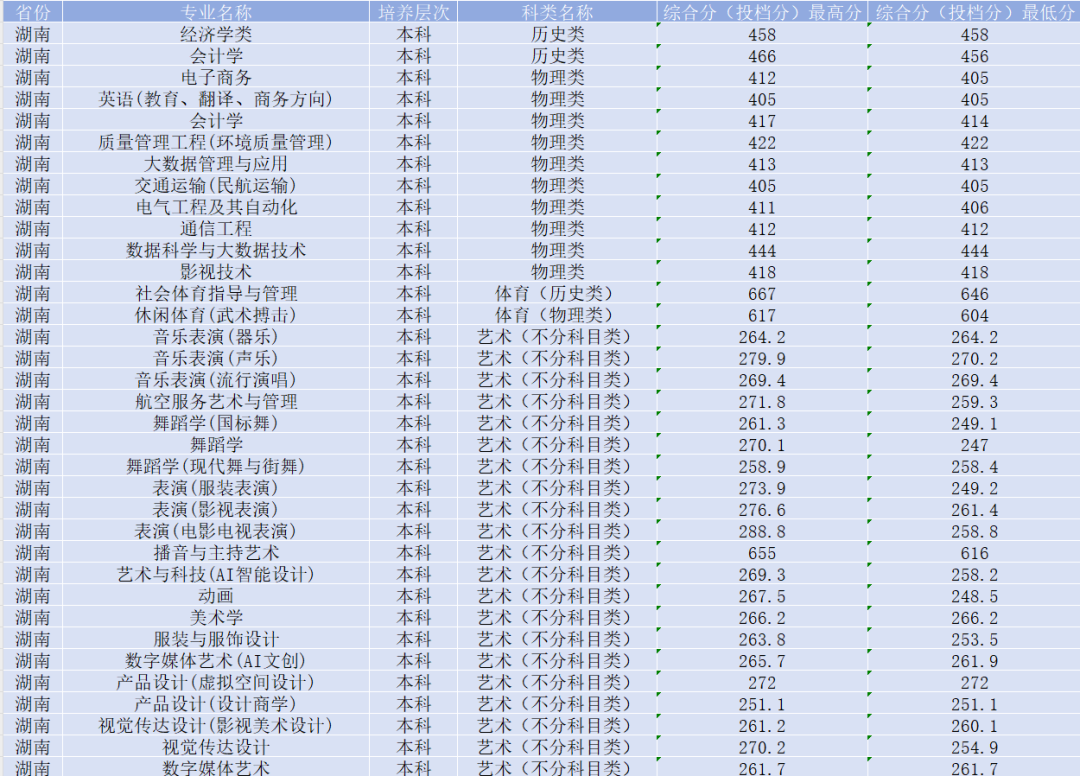This screenshot has height=776, width=1080.
Task: Select 数字媒体艺术(AI文创) cell
Action: coord(216,660)
